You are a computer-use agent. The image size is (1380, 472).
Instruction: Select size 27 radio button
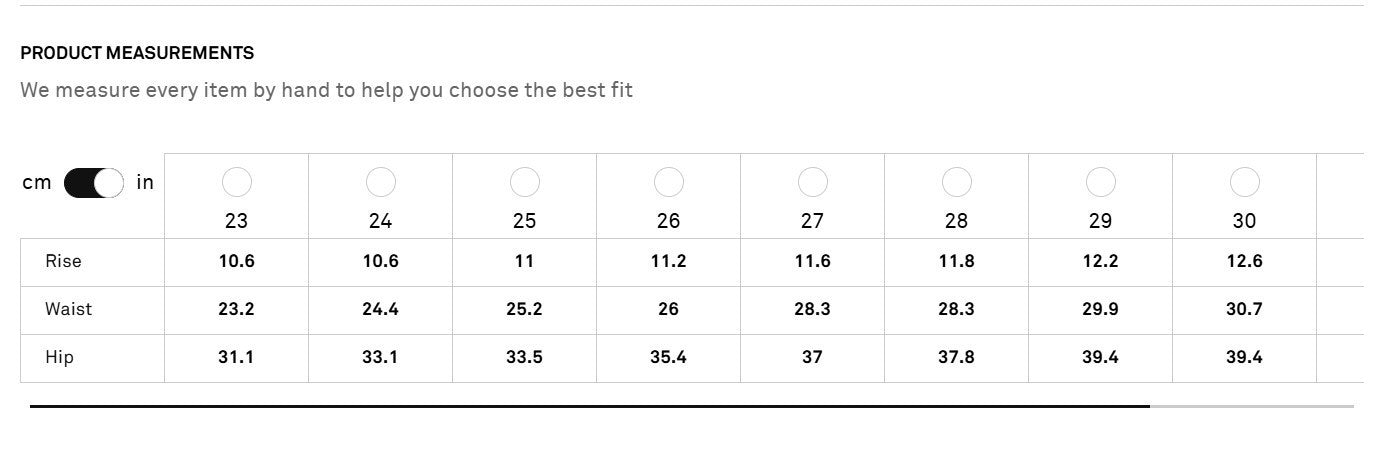[x=813, y=182]
